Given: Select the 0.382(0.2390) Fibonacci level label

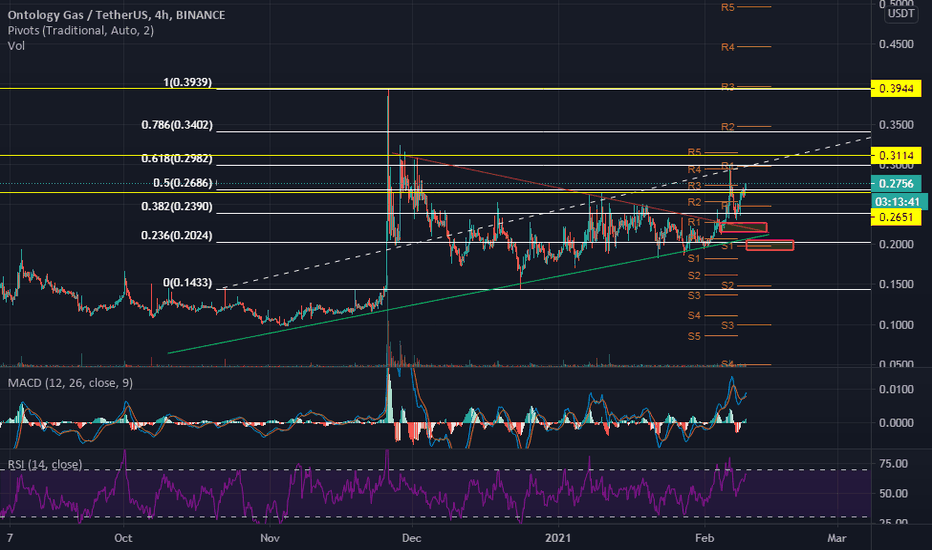Looking at the screenshot, I should click(177, 207).
